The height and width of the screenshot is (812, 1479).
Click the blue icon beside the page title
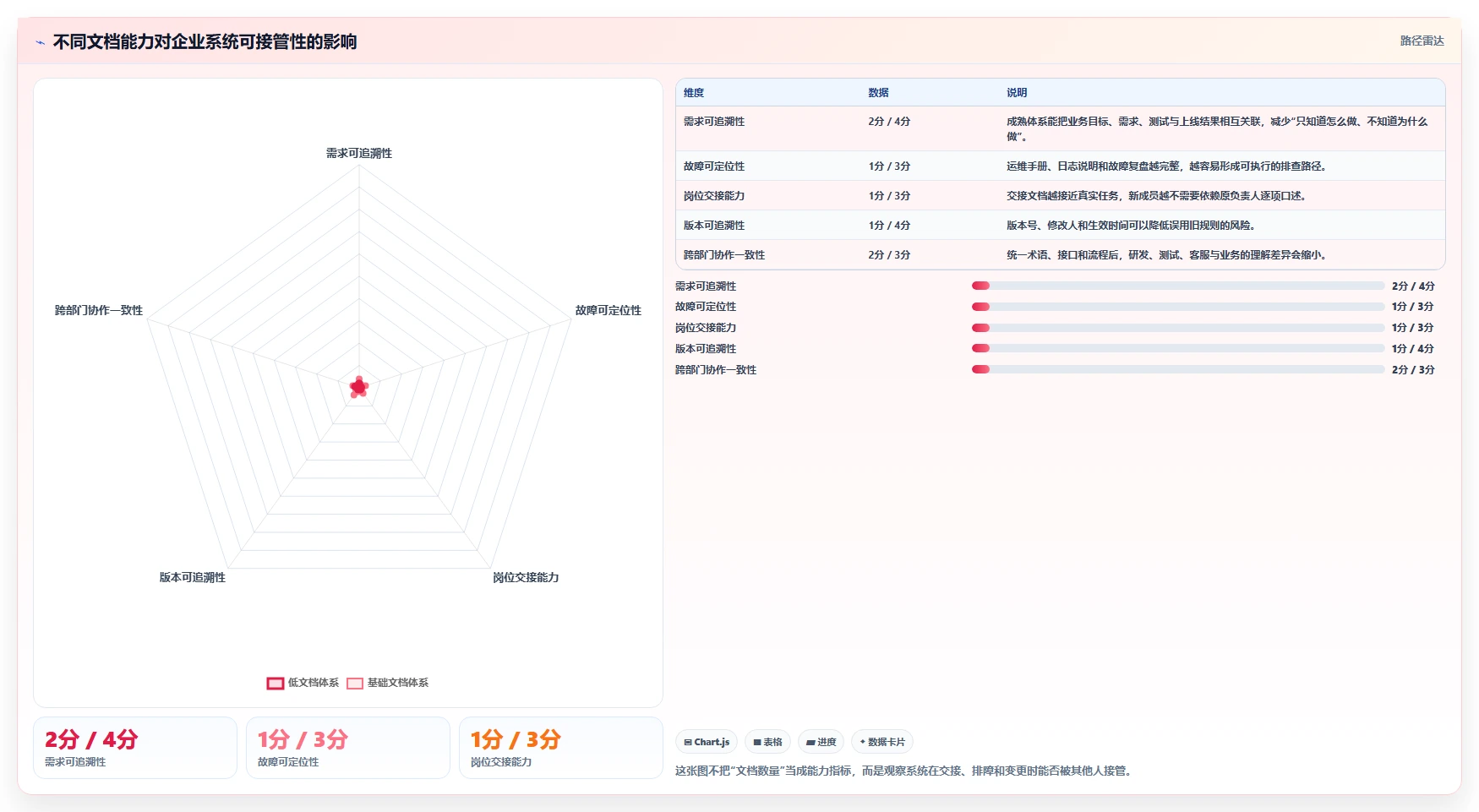40,42
